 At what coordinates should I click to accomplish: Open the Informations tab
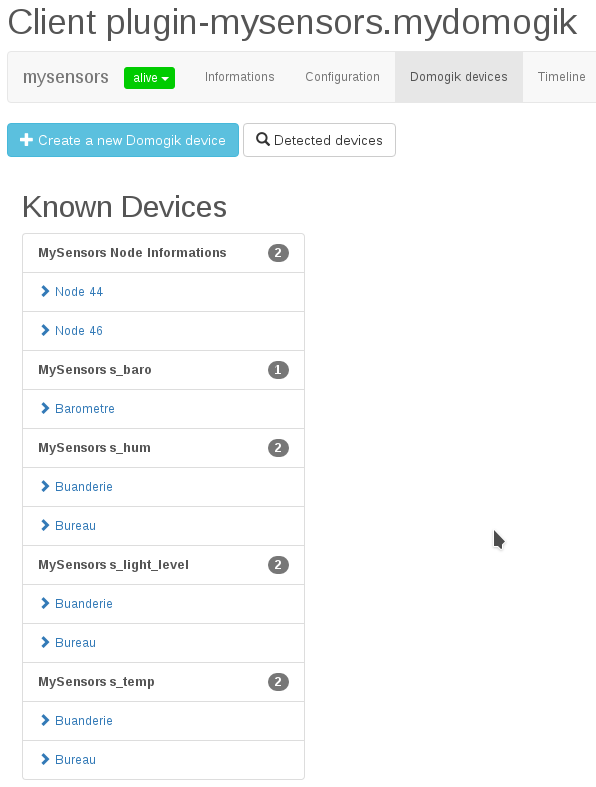(240, 77)
